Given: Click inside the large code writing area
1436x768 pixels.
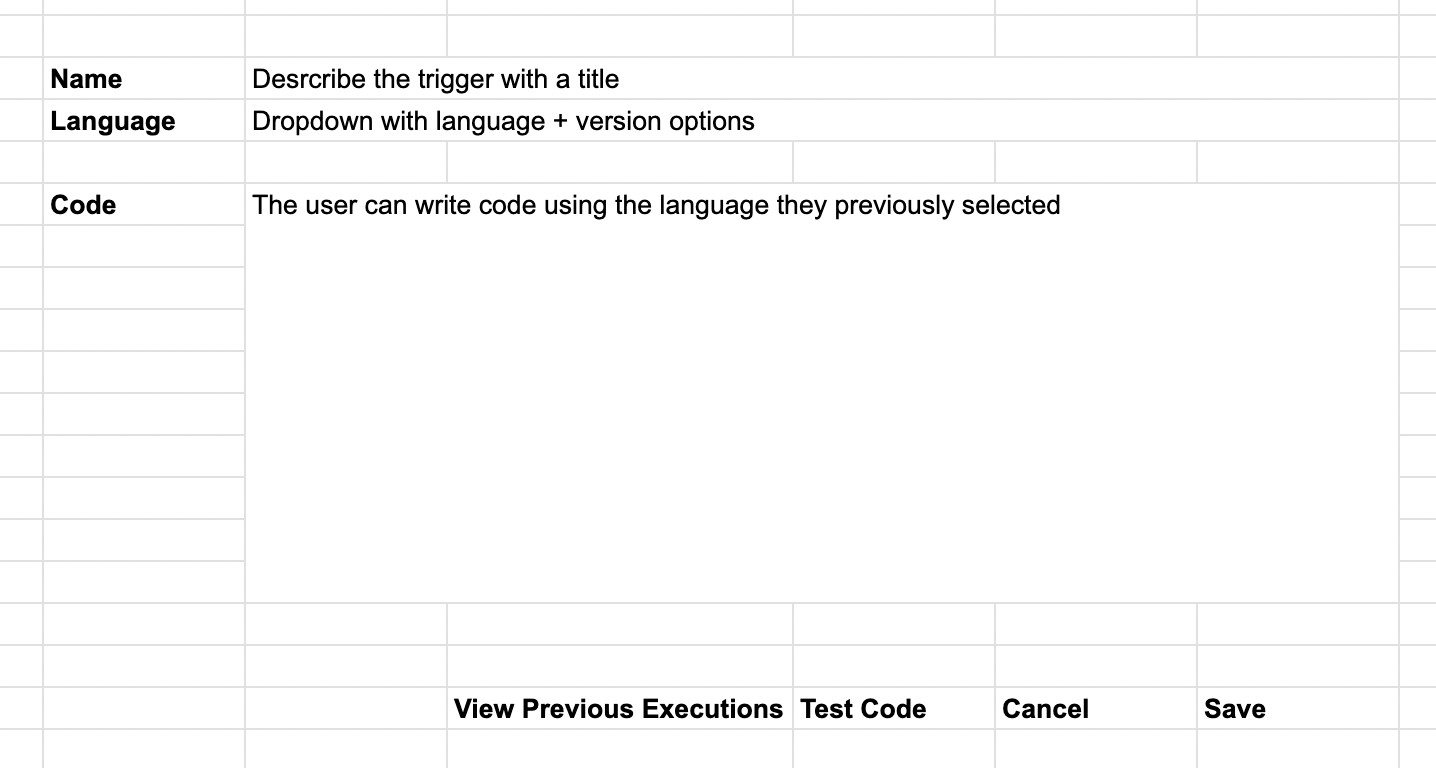Looking at the screenshot, I should click(821, 393).
